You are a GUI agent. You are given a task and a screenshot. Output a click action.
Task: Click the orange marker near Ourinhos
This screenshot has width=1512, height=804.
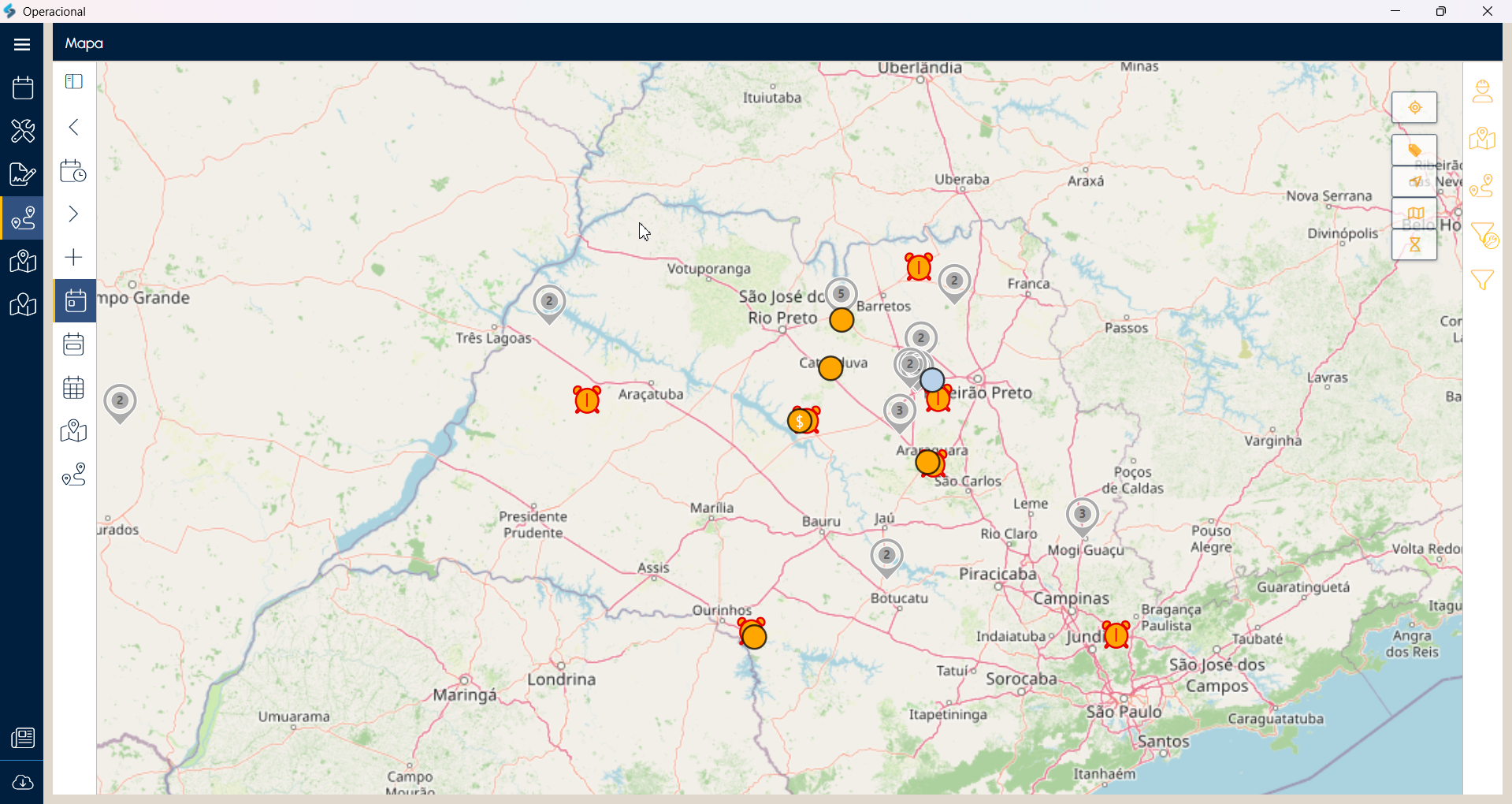coord(754,635)
